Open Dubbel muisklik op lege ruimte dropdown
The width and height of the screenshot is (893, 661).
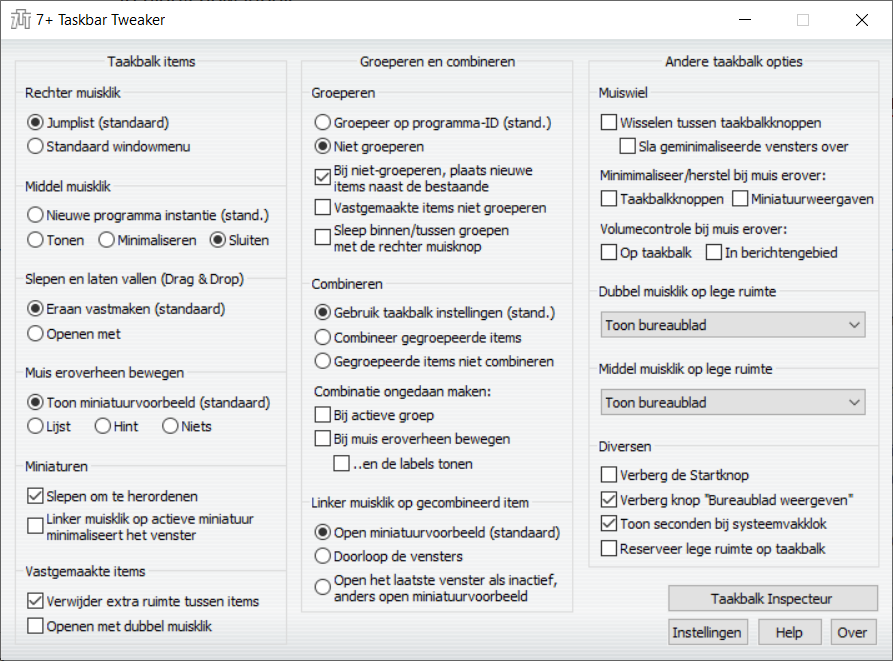tap(734, 325)
